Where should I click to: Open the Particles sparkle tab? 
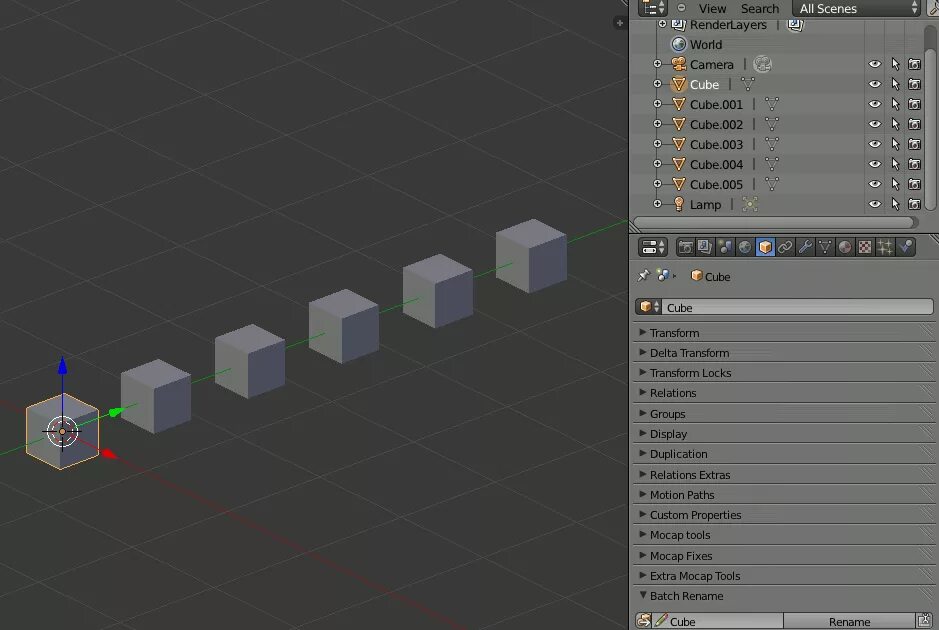click(x=885, y=247)
